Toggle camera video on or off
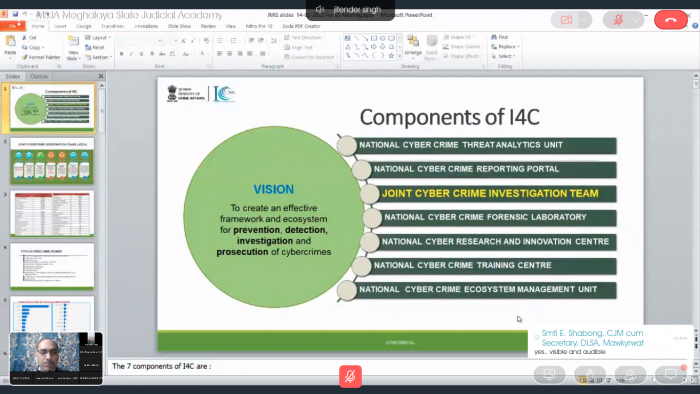This screenshot has width=700, height=394. [566, 20]
